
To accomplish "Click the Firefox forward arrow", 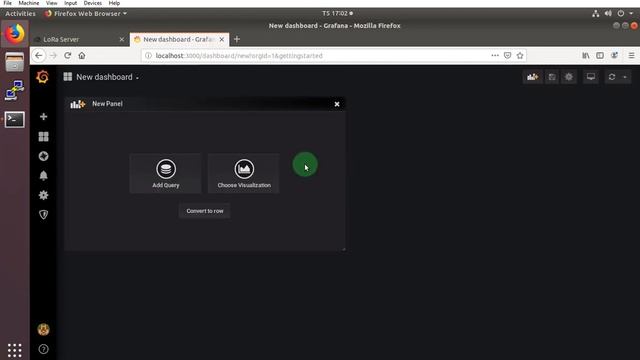I will pyautogui.click(x=53, y=56).
